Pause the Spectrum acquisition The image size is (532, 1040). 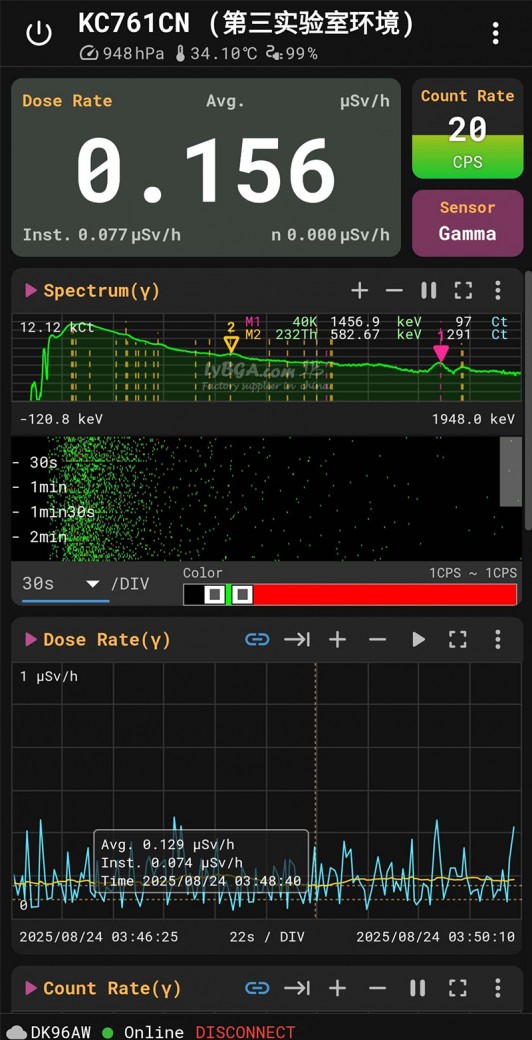(429, 290)
